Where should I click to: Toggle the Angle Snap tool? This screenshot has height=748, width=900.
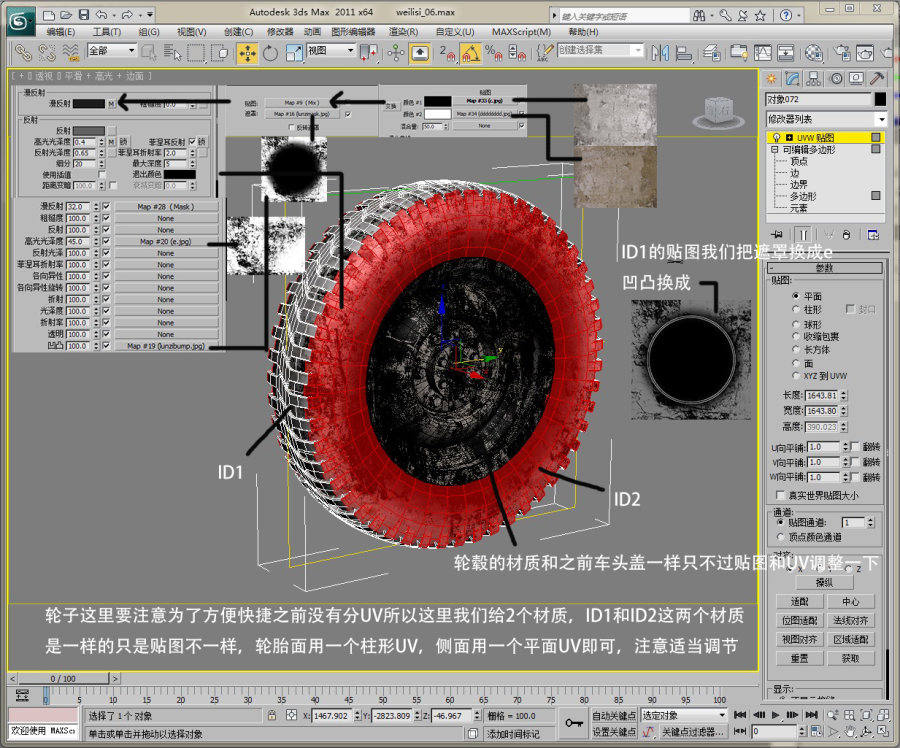coord(471,53)
